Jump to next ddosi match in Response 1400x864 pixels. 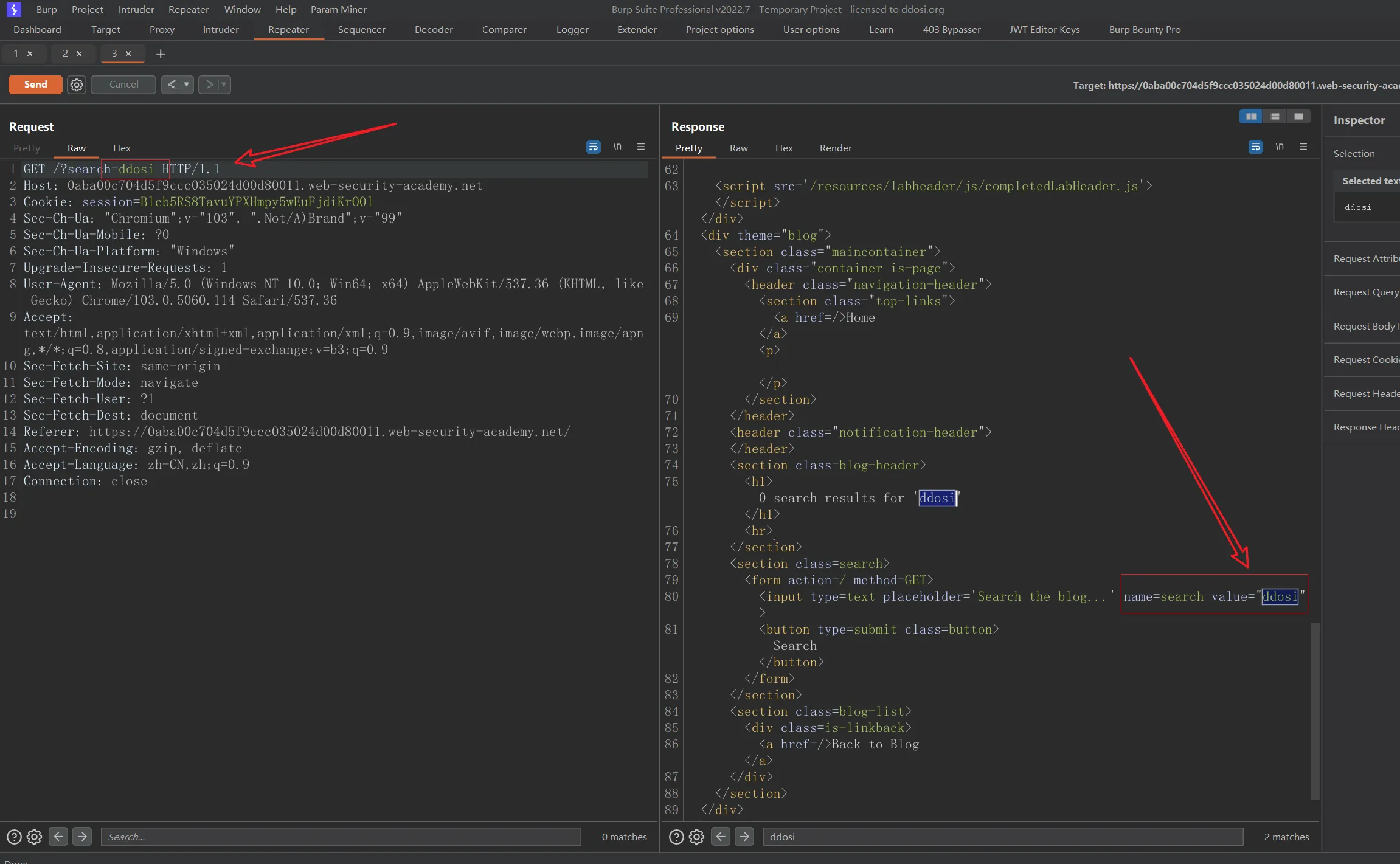tap(744, 837)
